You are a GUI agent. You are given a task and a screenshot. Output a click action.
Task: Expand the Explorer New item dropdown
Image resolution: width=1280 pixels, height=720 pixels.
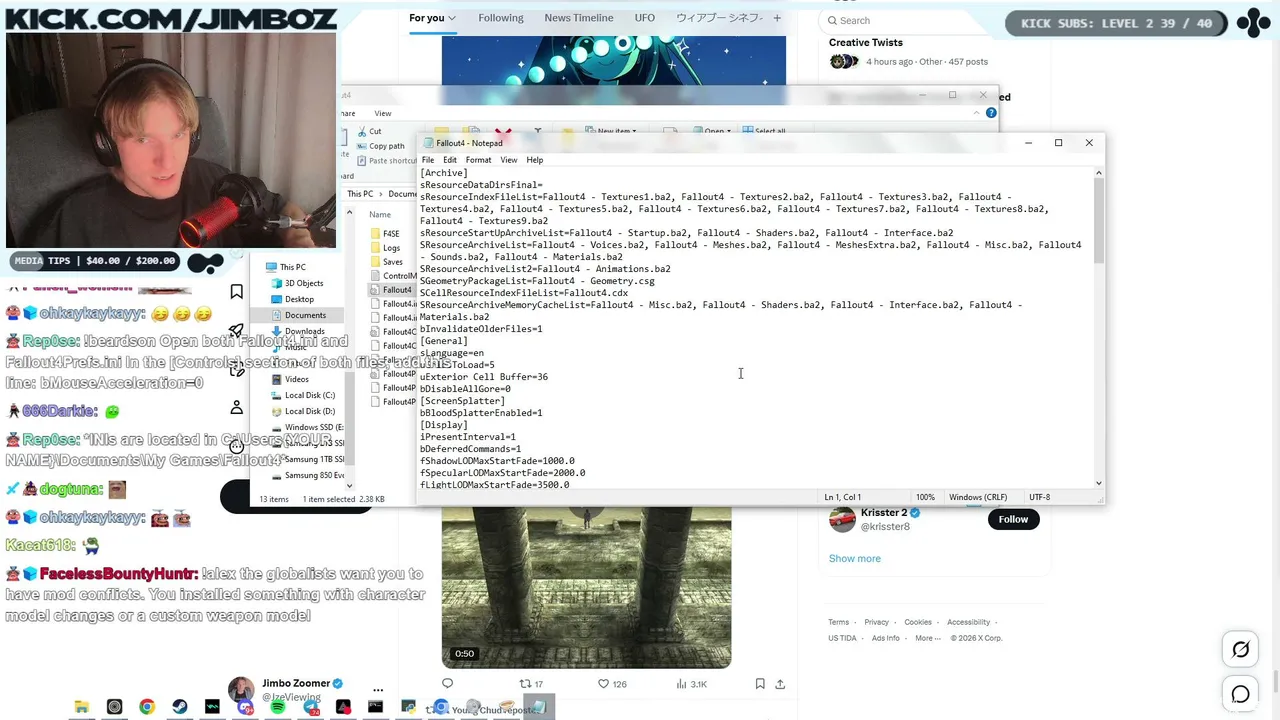click(x=610, y=131)
